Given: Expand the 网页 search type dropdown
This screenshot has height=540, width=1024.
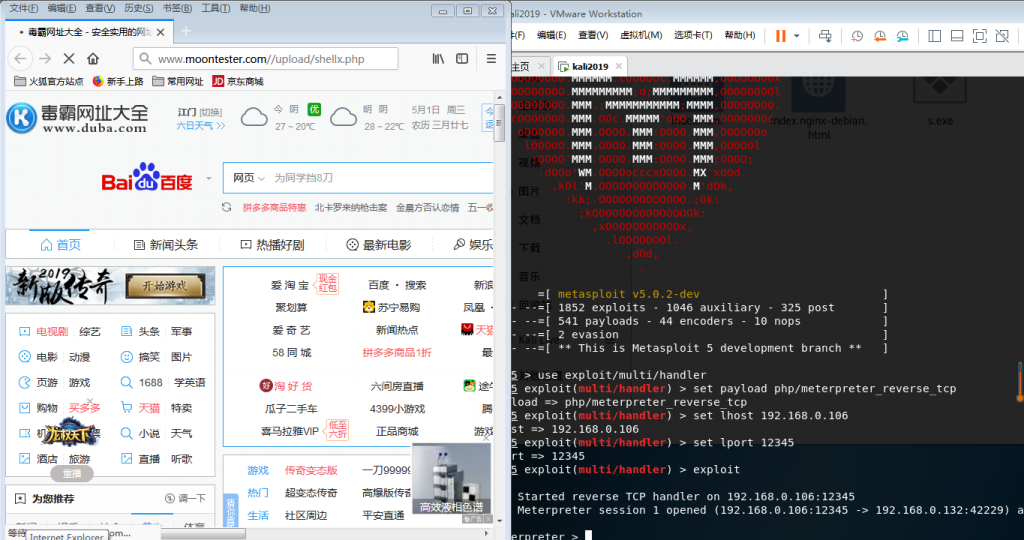Looking at the screenshot, I should point(249,178).
